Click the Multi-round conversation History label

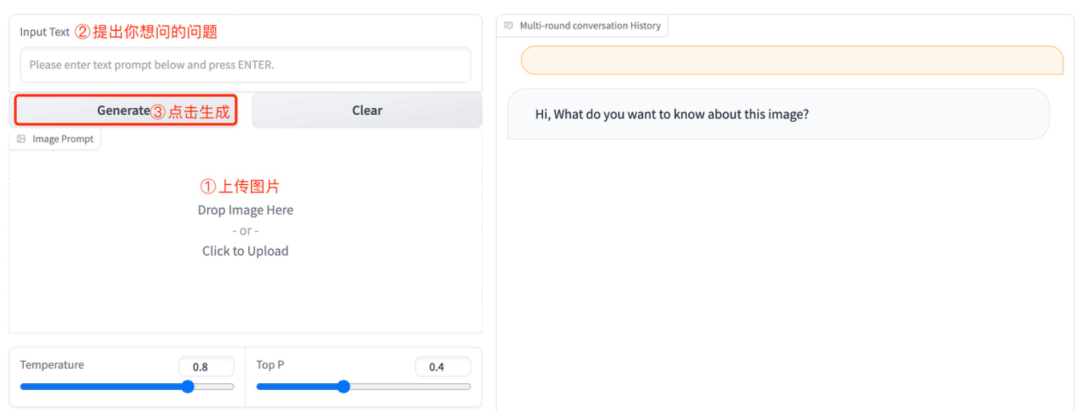click(590, 25)
